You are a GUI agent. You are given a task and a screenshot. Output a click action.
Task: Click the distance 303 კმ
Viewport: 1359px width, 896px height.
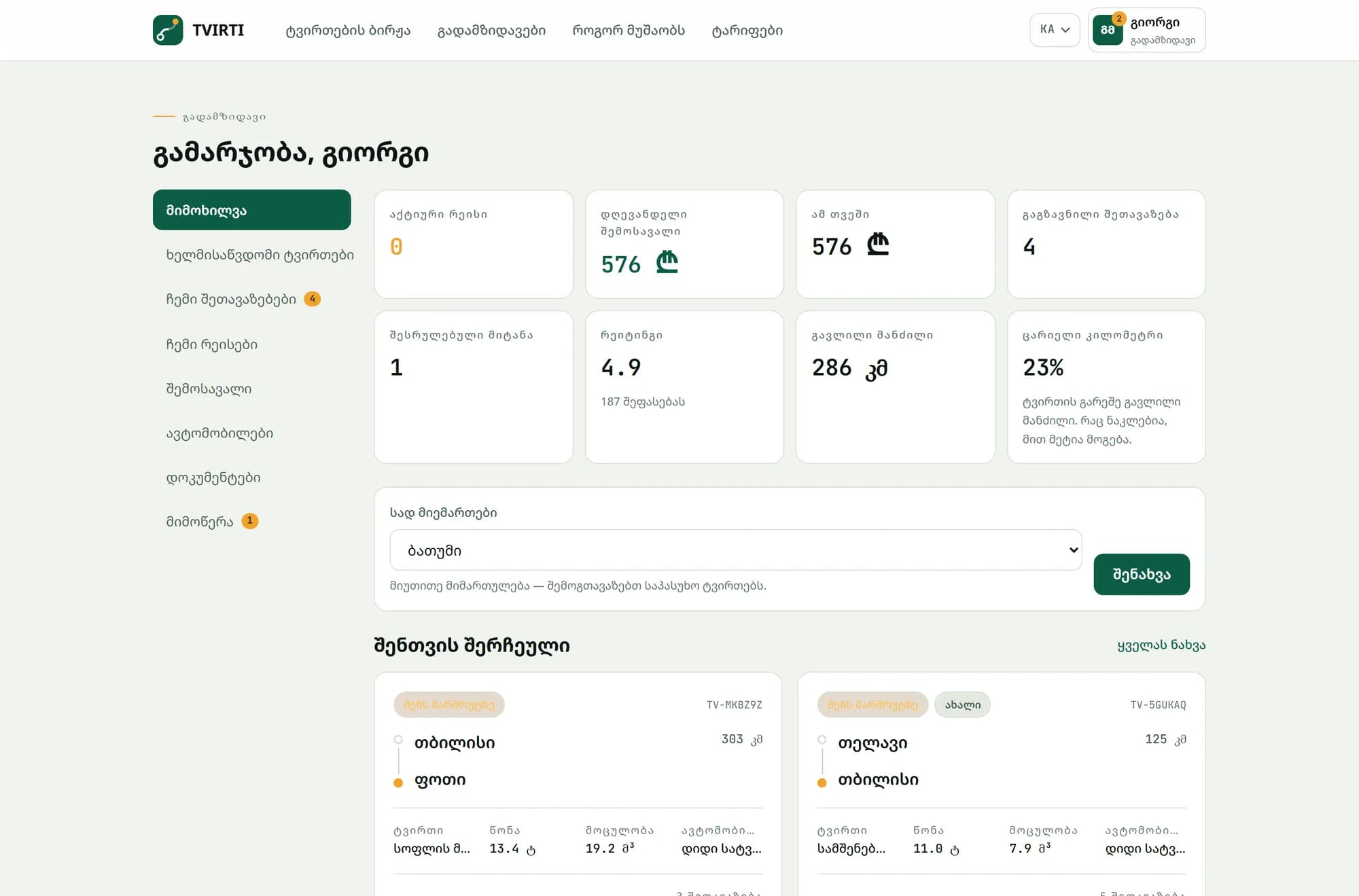tap(742, 739)
